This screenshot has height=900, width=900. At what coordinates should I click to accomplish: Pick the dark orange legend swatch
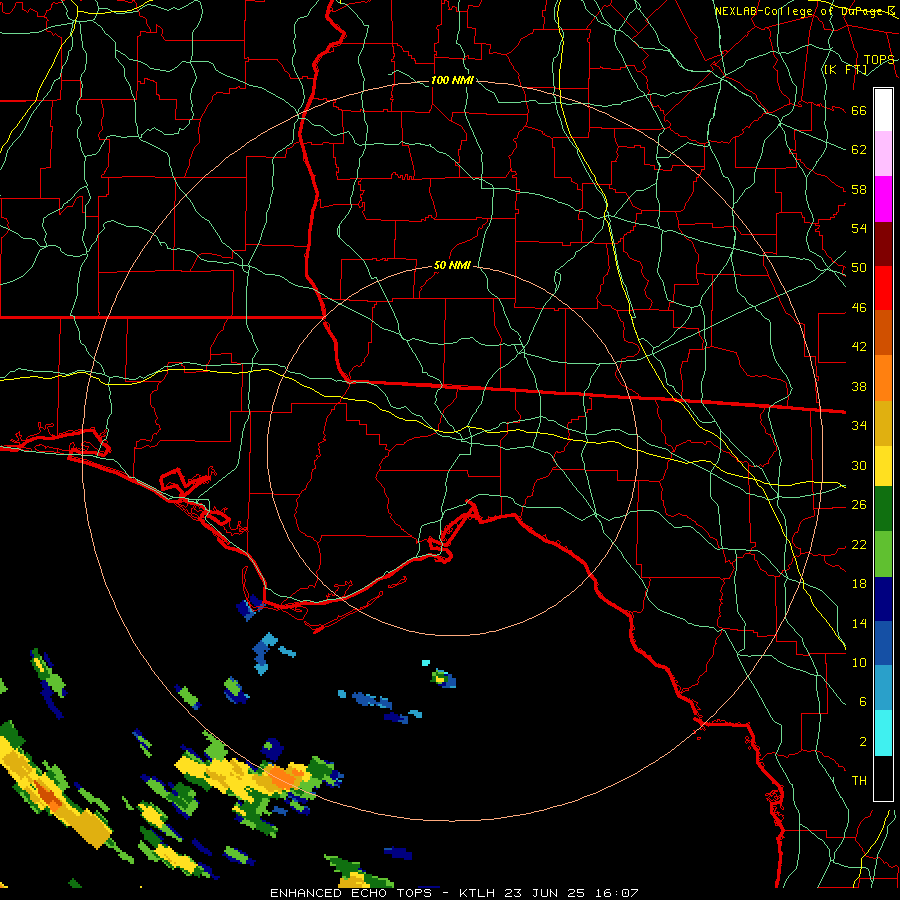click(x=883, y=333)
